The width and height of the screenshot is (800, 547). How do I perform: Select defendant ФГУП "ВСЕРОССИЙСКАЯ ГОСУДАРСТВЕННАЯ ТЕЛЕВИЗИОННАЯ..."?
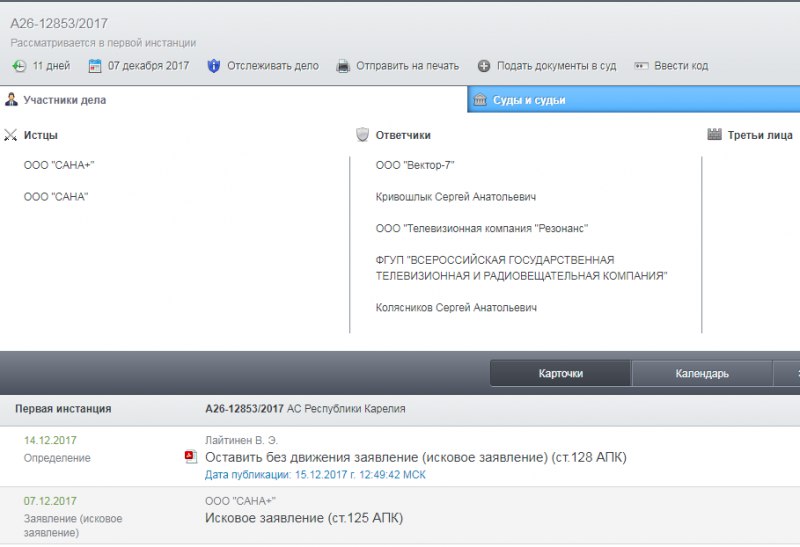point(521,268)
